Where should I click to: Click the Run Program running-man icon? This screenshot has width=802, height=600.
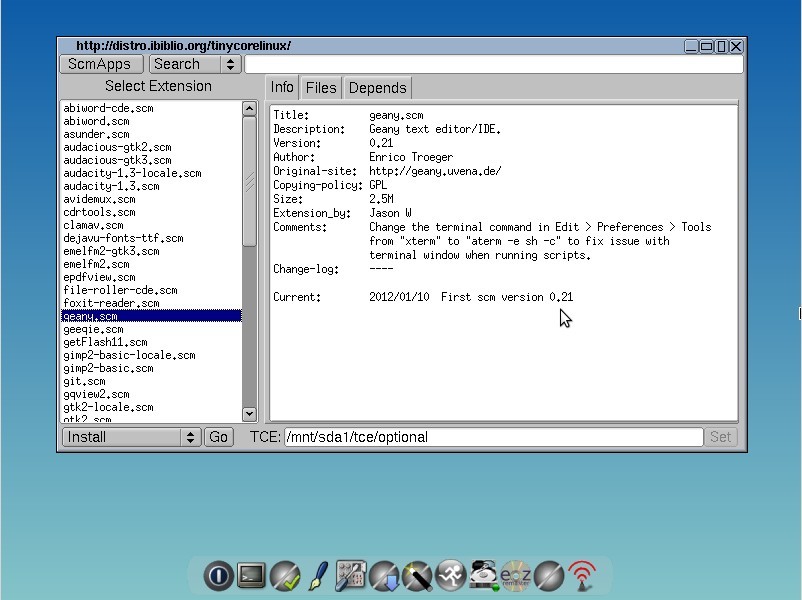450,575
